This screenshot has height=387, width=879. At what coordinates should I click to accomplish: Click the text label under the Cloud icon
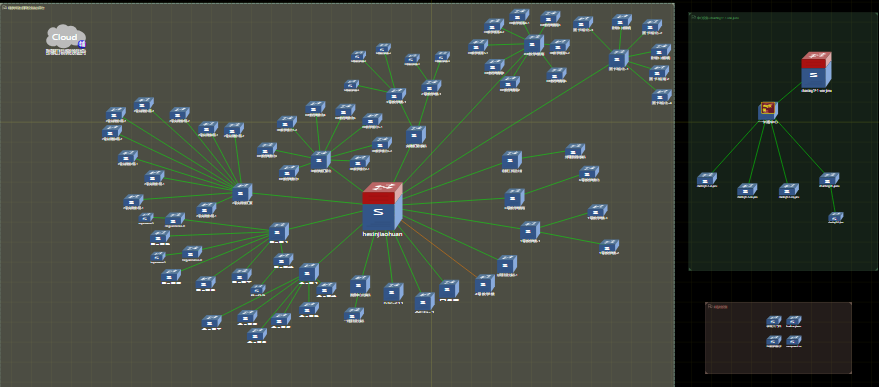pyautogui.click(x=66, y=52)
